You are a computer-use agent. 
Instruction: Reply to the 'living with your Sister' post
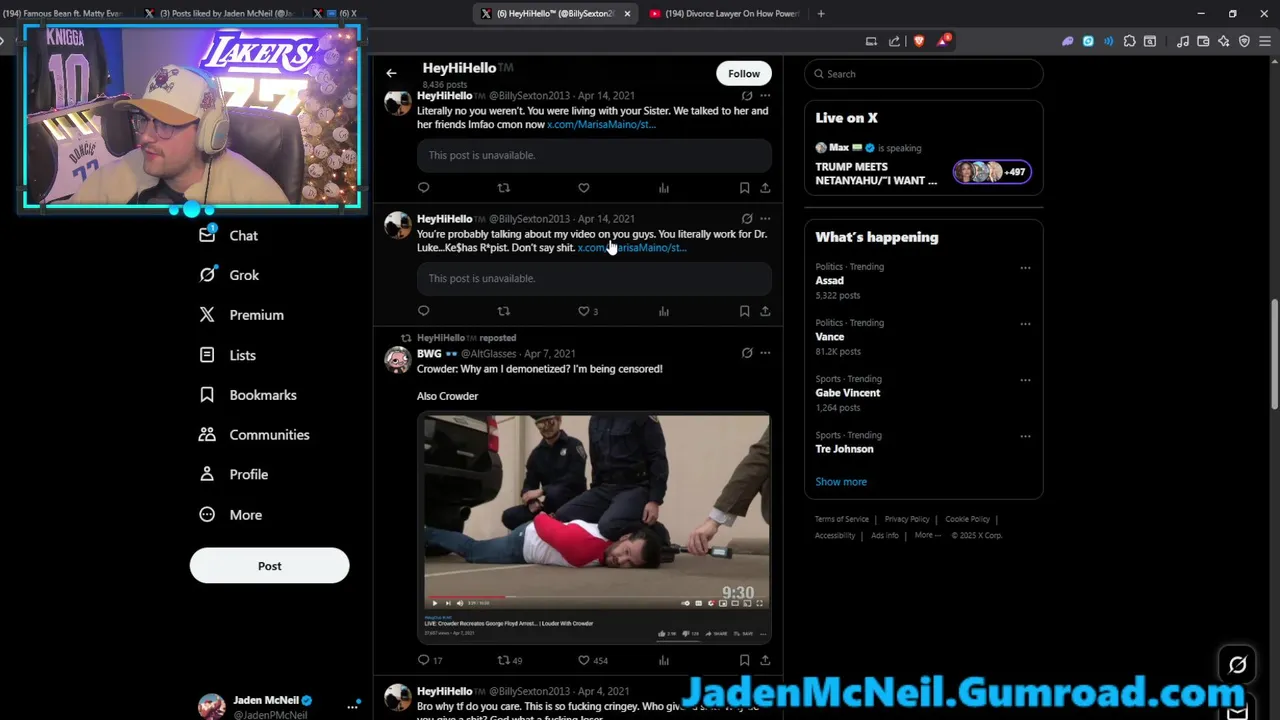[x=424, y=188]
